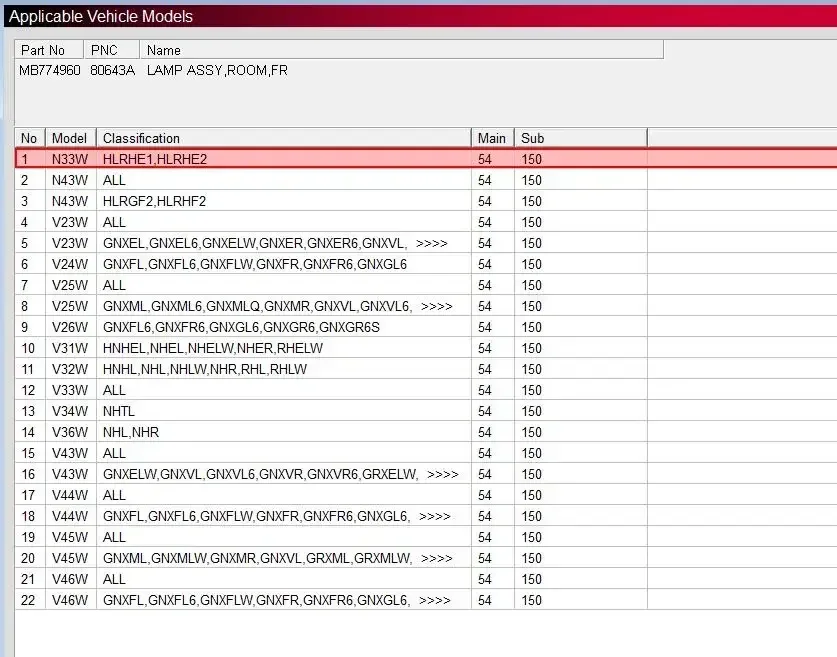Expand >>>> in row 22 V46W classification
Screen dimensions: 837x657
point(435,600)
